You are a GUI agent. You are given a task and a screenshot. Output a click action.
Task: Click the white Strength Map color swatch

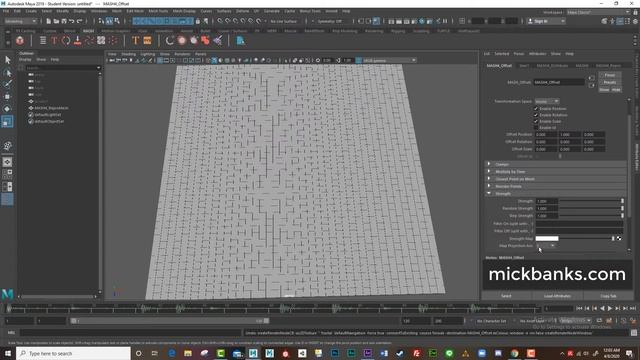coord(547,238)
